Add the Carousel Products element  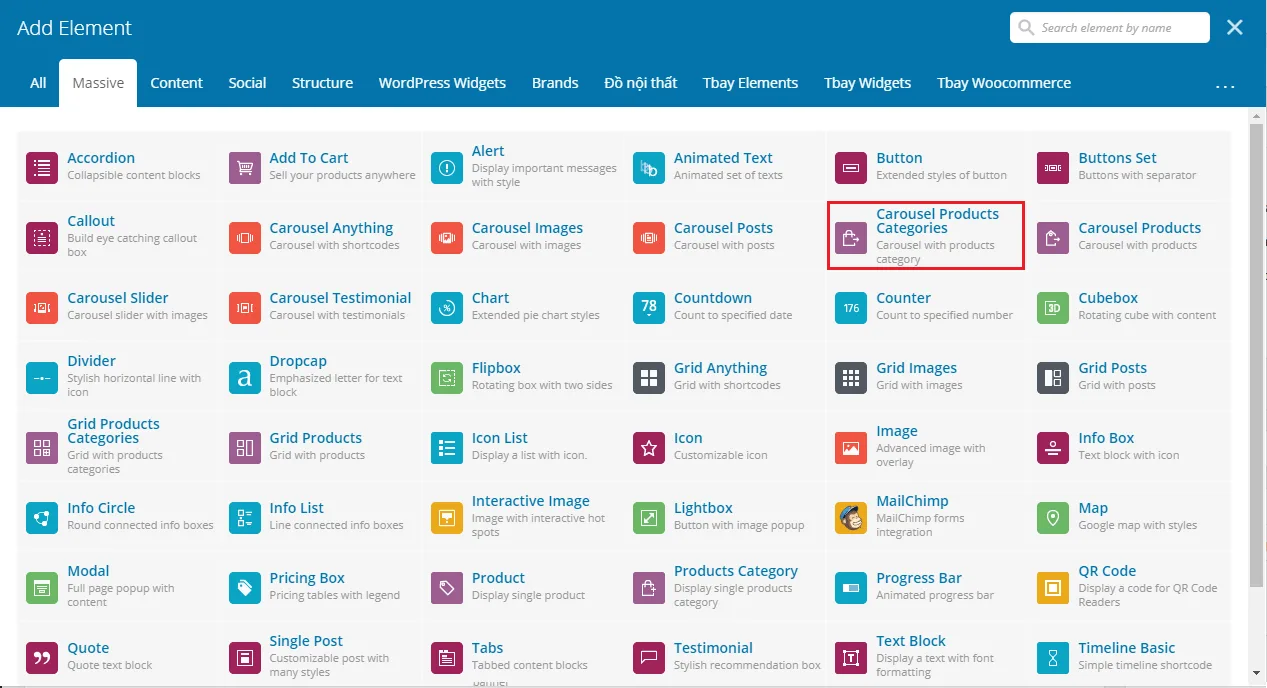click(x=1131, y=236)
